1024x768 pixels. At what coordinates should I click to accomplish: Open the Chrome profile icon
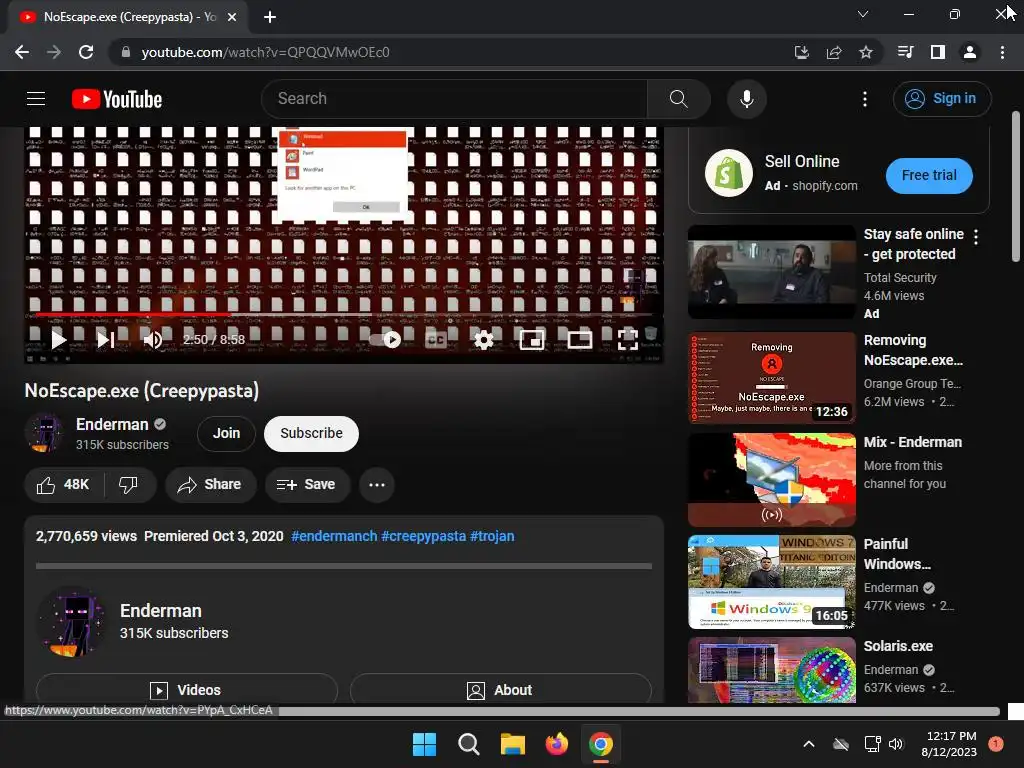point(970,52)
